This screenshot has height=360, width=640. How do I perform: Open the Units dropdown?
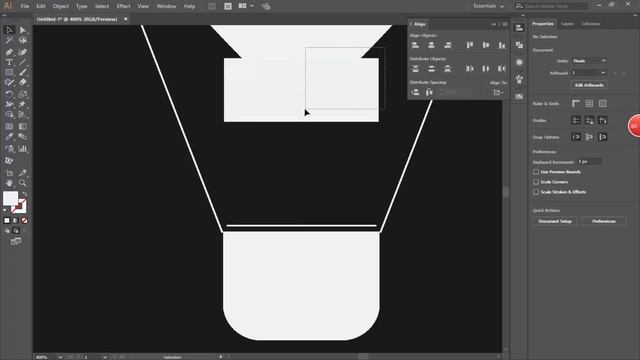click(x=589, y=61)
